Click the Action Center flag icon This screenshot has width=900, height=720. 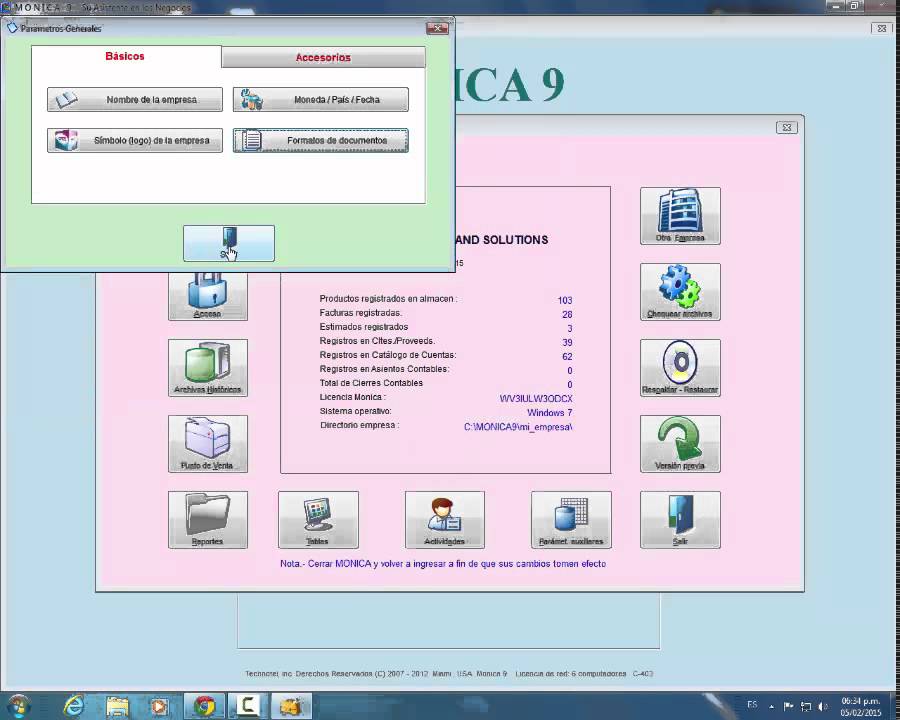click(789, 706)
